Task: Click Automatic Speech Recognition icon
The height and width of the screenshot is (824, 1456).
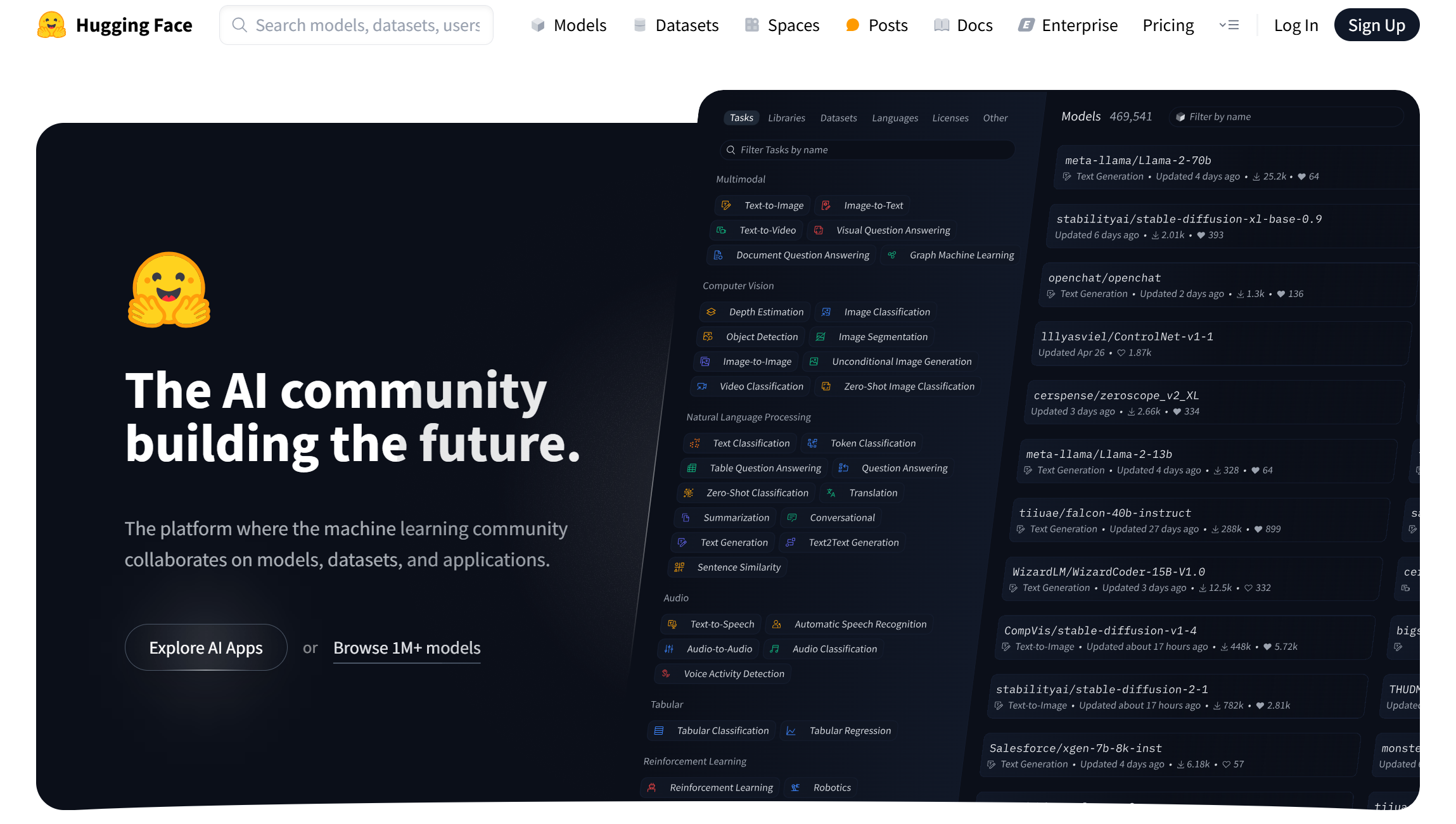Action: coord(776,624)
